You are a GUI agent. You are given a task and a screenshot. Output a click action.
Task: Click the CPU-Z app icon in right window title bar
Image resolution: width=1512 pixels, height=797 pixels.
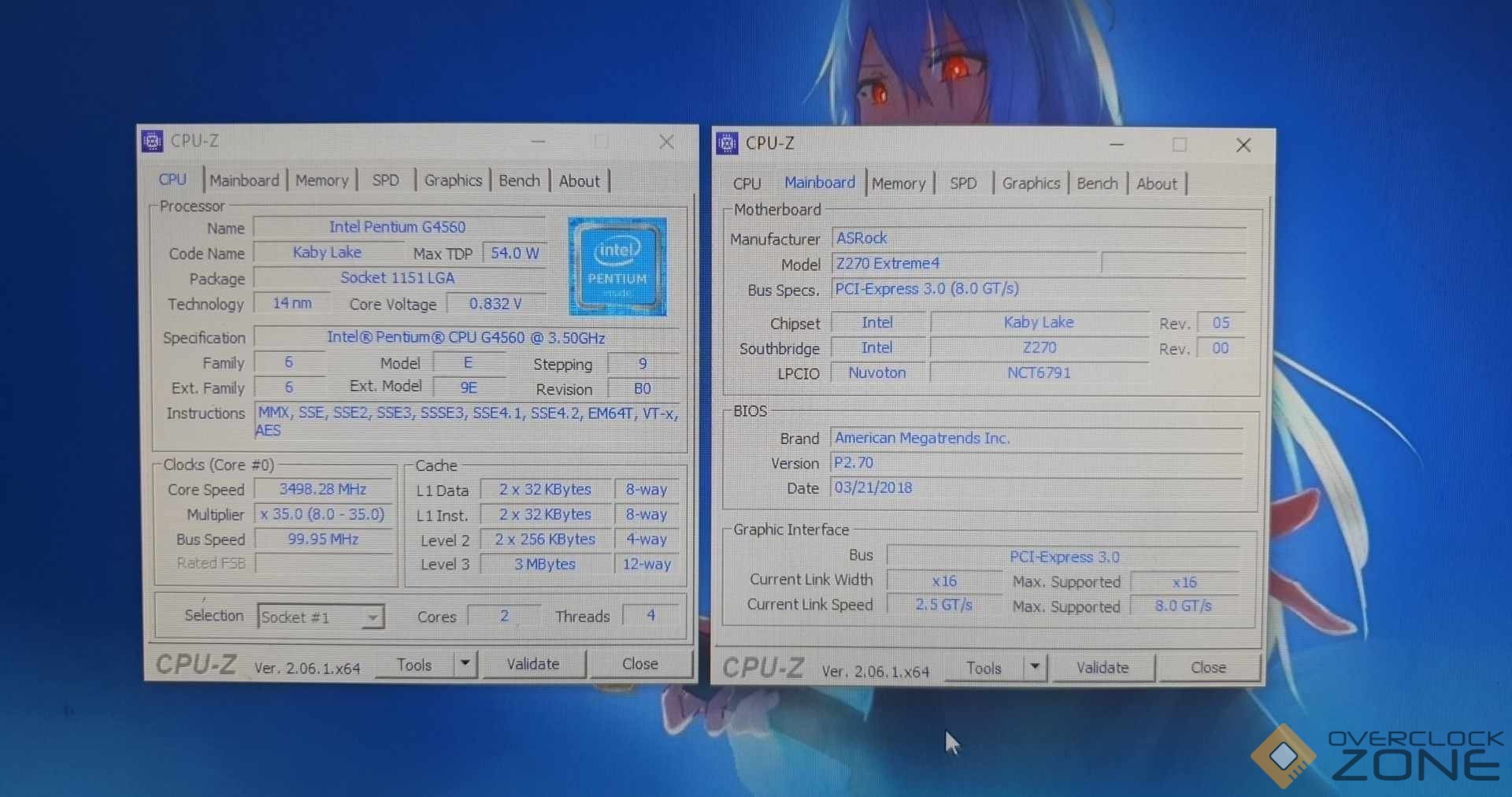(x=727, y=143)
